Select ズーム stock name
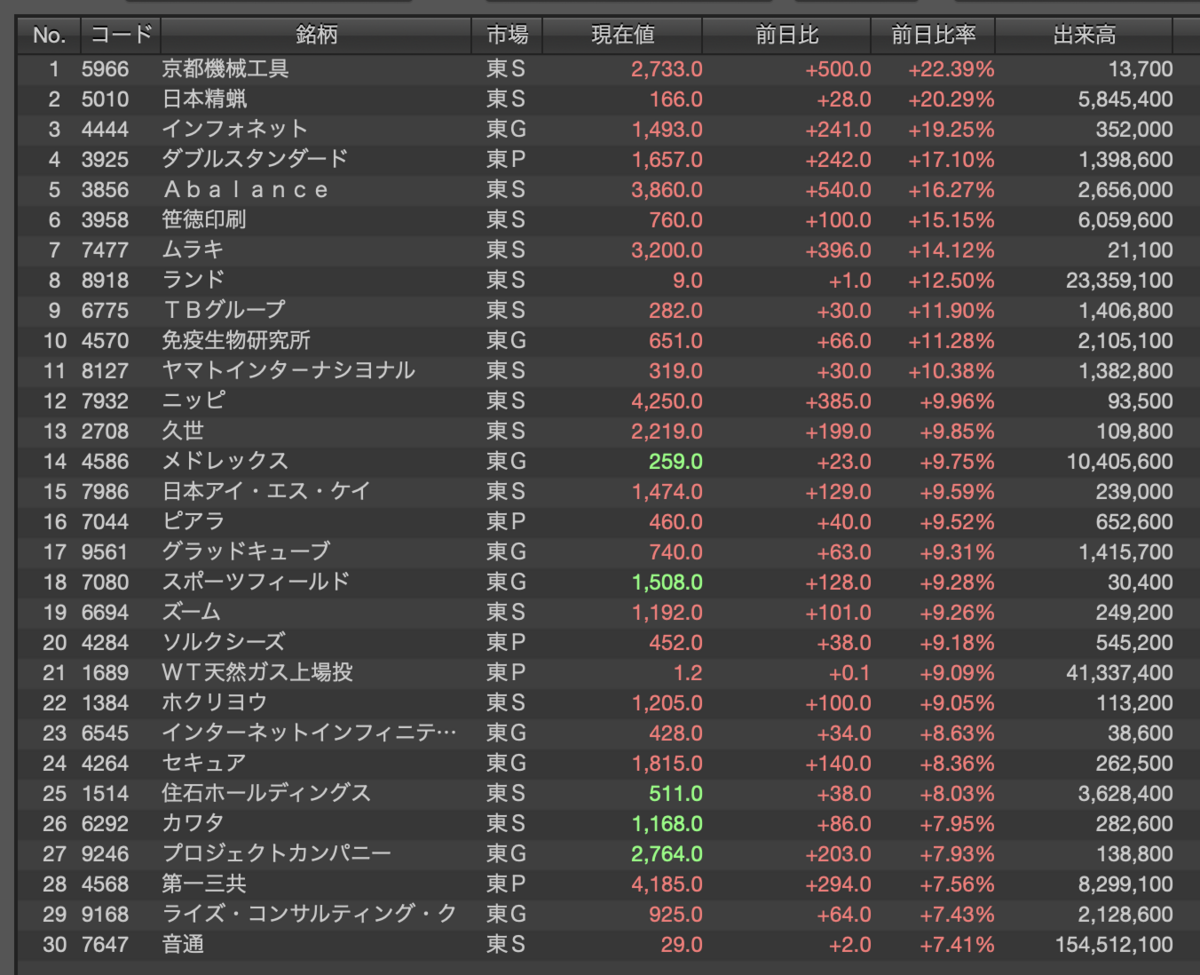 pyautogui.click(x=191, y=612)
